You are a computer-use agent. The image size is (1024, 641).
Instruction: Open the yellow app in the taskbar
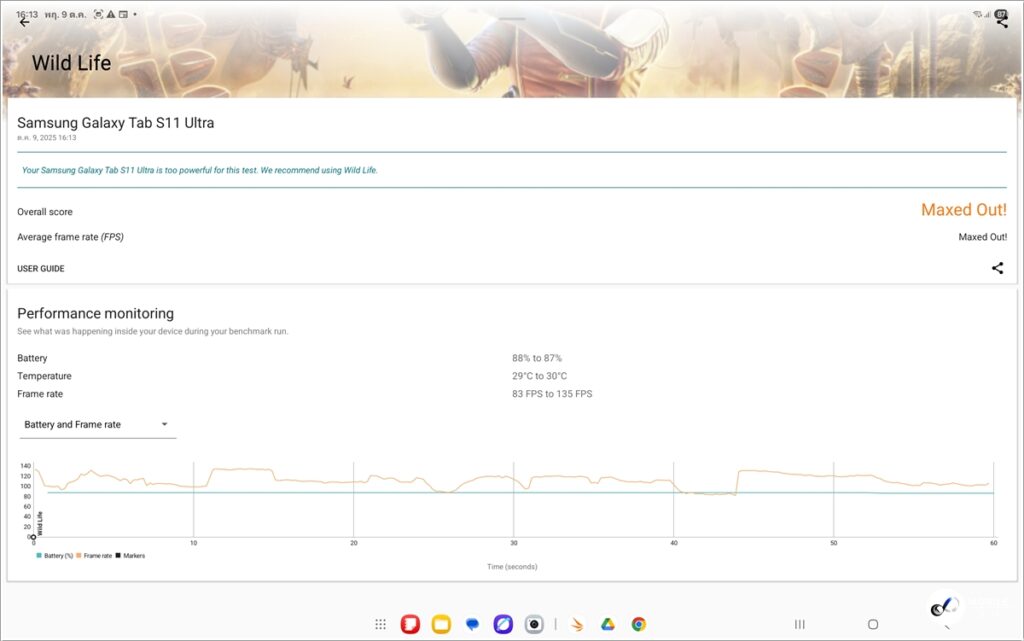pos(440,624)
